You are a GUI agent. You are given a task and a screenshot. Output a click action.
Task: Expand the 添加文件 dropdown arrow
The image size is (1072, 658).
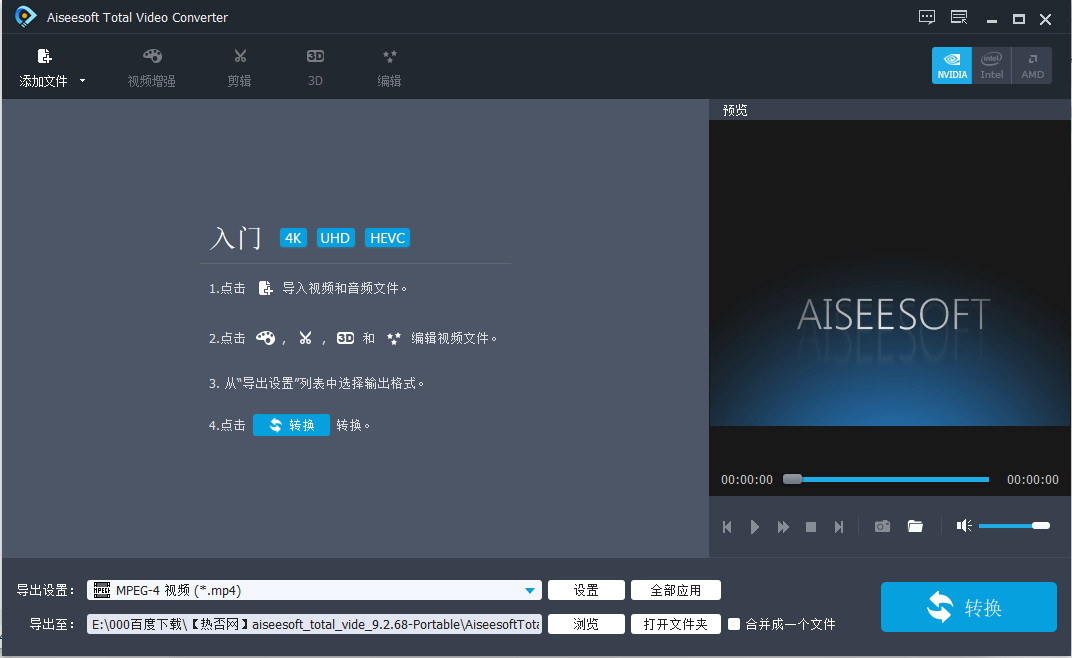pos(83,81)
